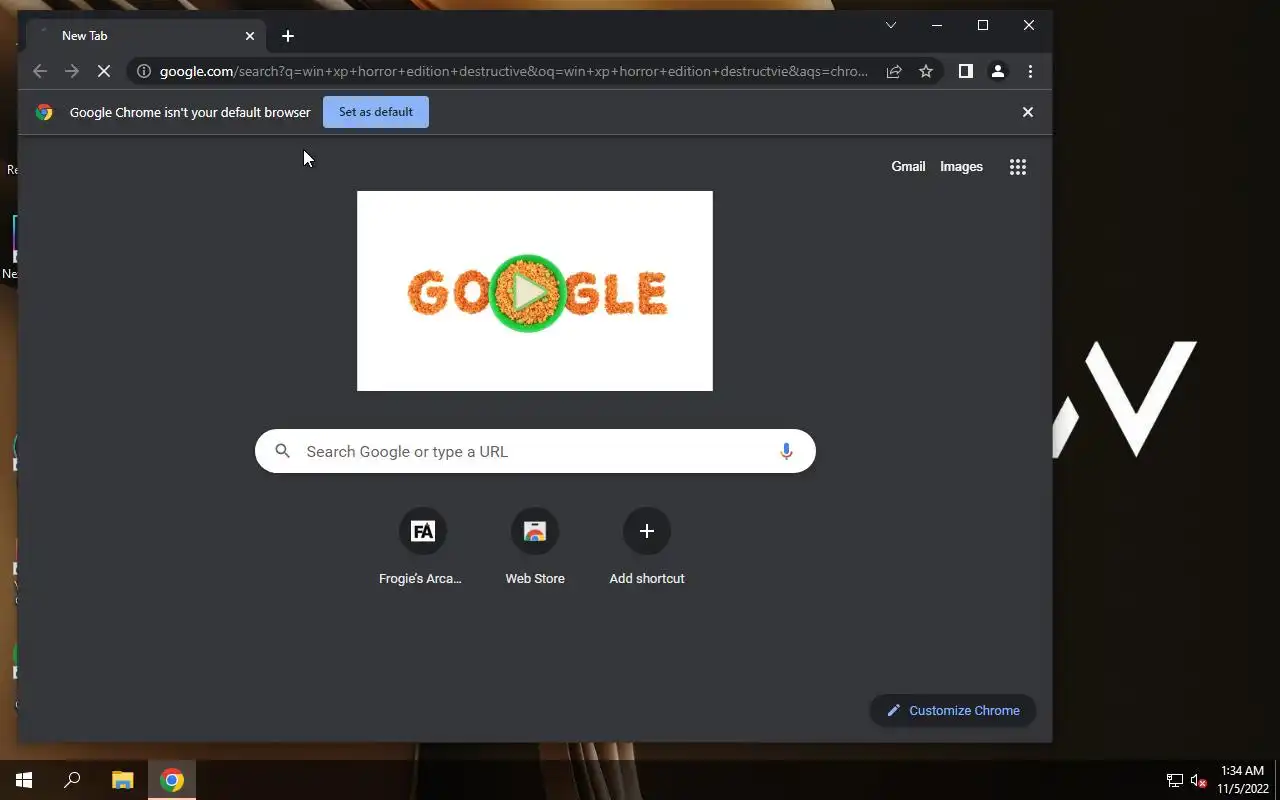Click the forward navigation arrow
The width and height of the screenshot is (1280, 800).
(x=72, y=71)
